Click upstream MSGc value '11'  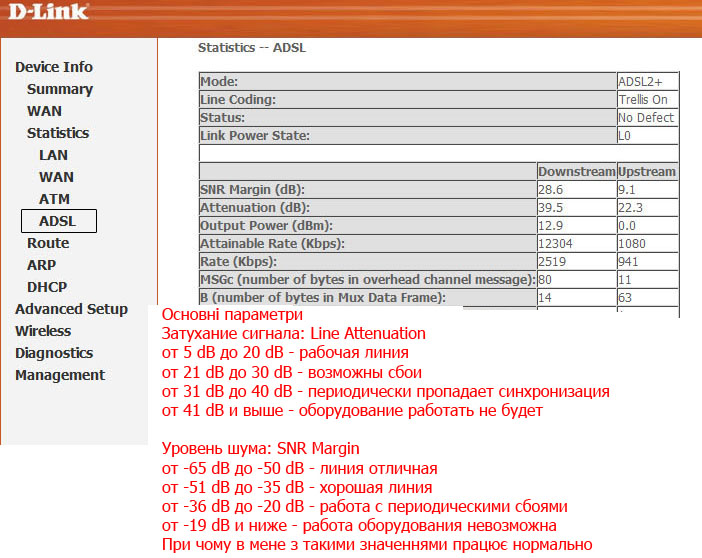[x=625, y=279]
